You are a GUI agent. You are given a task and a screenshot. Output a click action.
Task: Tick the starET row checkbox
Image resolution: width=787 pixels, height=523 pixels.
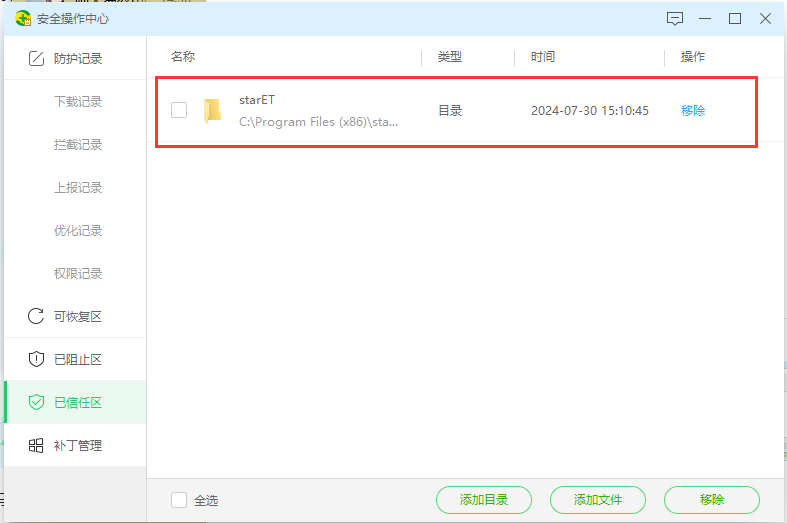pyautogui.click(x=179, y=110)
